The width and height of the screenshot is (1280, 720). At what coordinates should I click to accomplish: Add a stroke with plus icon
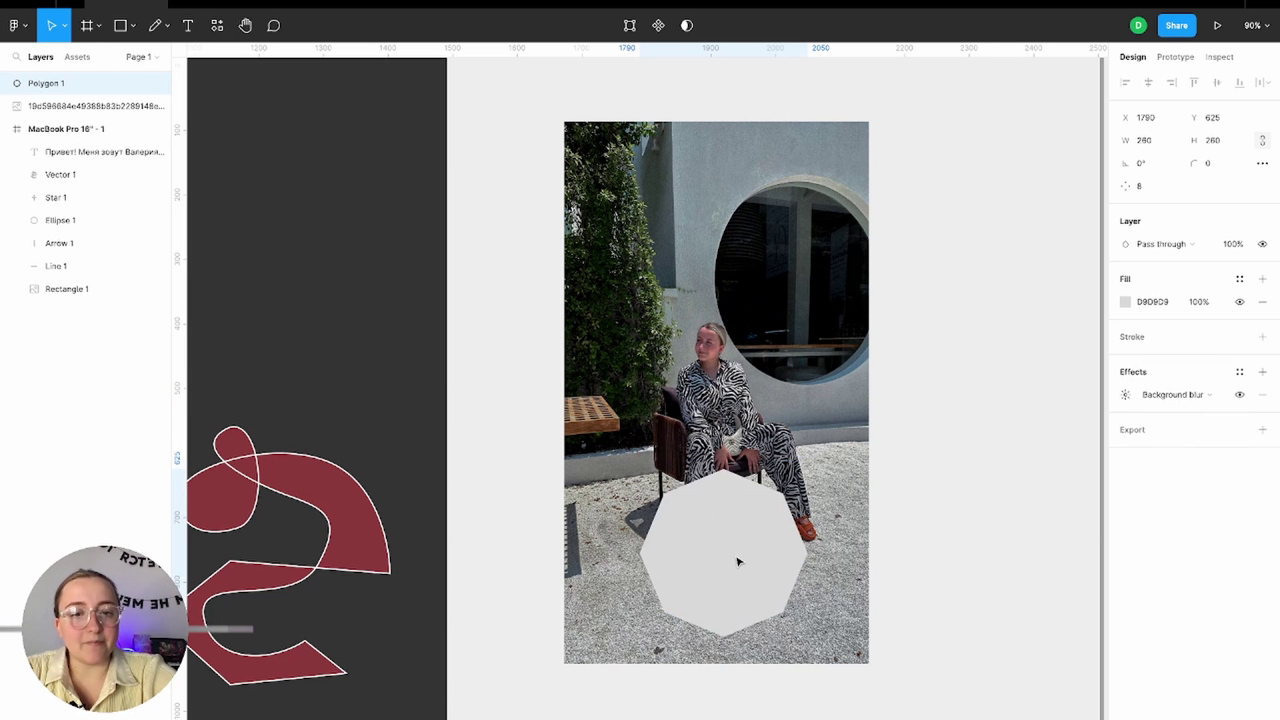point(1262,337)
